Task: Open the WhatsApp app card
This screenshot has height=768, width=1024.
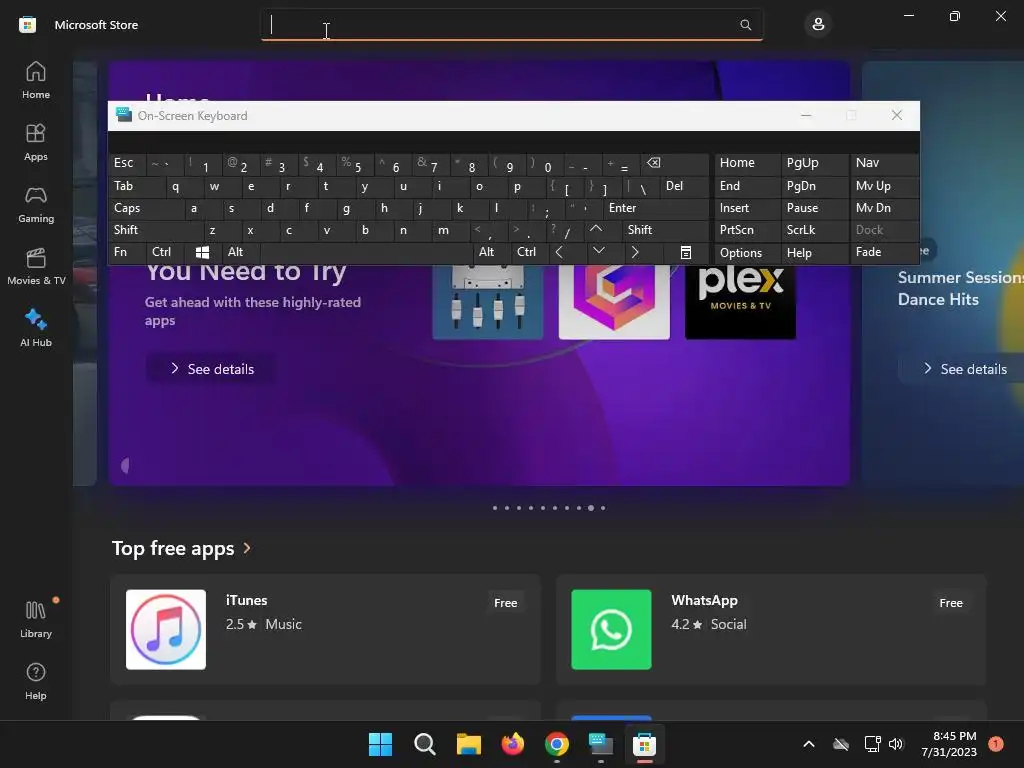Action: (x=771, y=630)
